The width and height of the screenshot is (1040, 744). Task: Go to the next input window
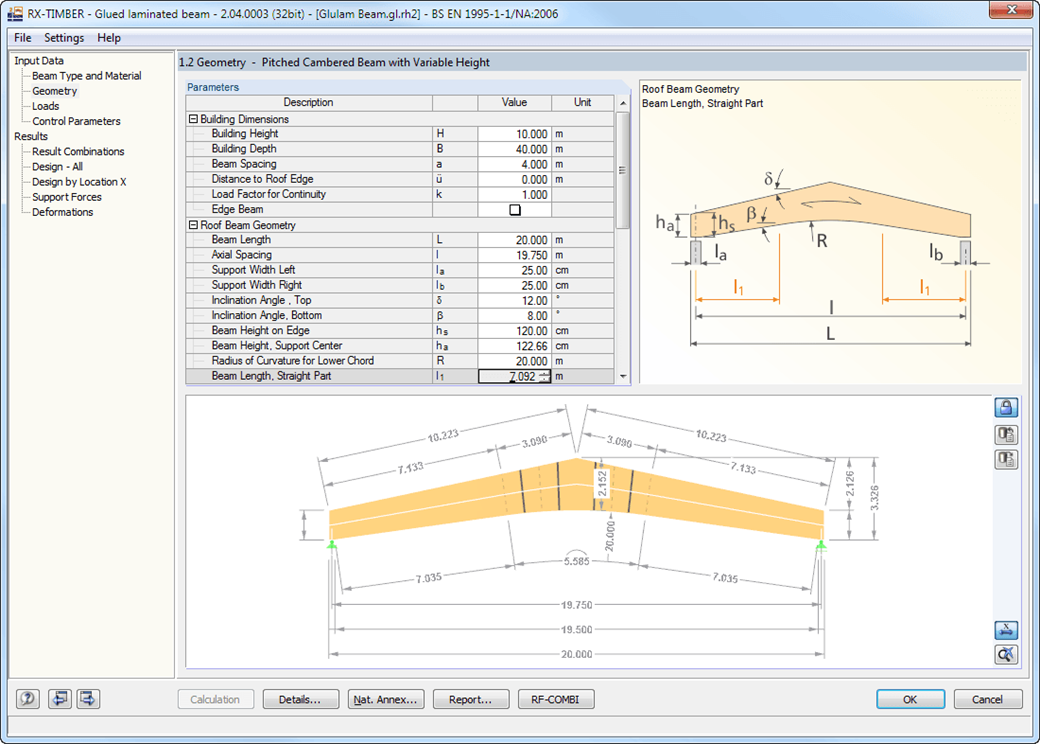pos(88,699)
